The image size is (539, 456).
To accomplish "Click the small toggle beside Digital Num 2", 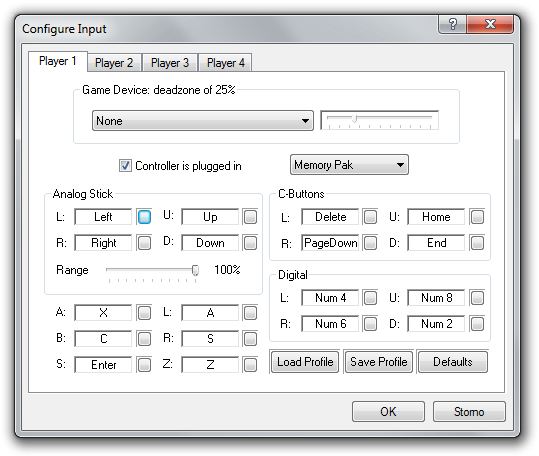I will (477, 324).
